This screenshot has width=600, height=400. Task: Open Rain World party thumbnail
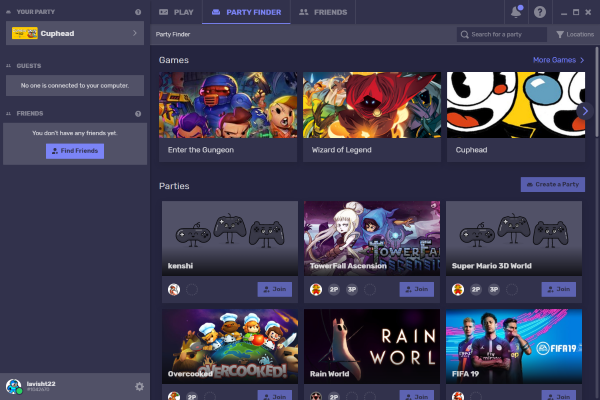(x=372, y=346)
